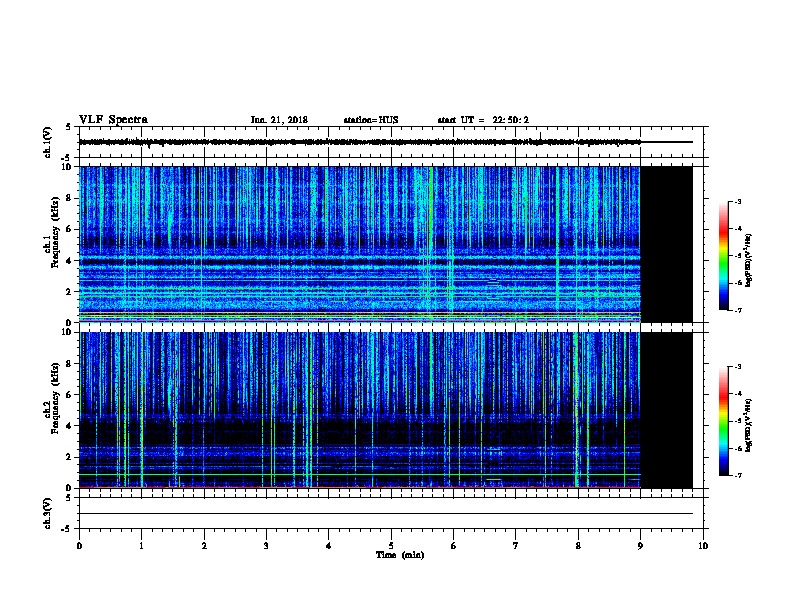Click the "-7" tick on ch.2 color bar
The width and height of the screenshot is (792, 612).
737,476
